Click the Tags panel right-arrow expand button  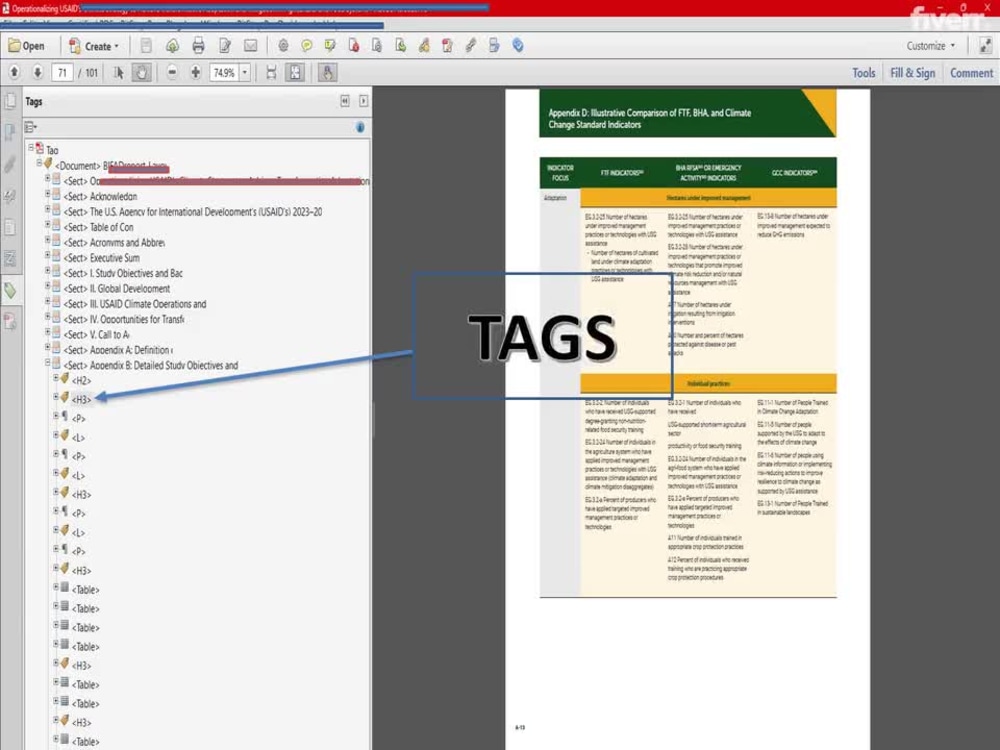(364, 101)
